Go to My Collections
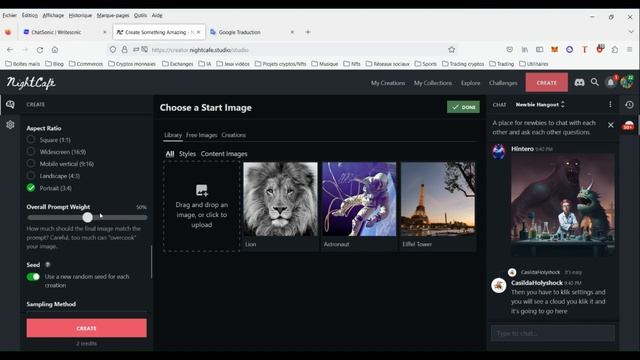This screenshot has height=360, width=640. pos(433,83)
